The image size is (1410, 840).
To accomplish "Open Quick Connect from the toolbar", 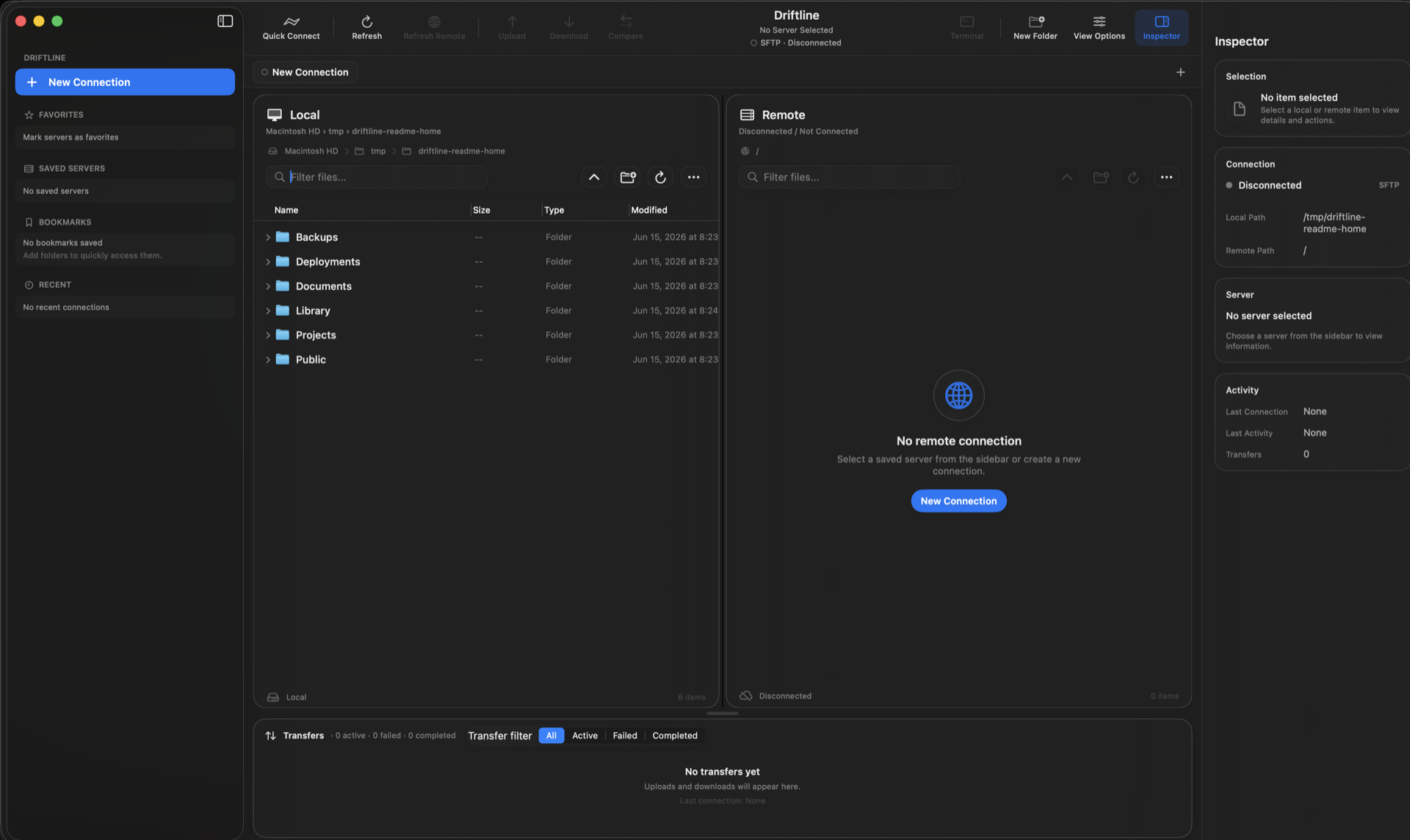I will tap(291, 28).
